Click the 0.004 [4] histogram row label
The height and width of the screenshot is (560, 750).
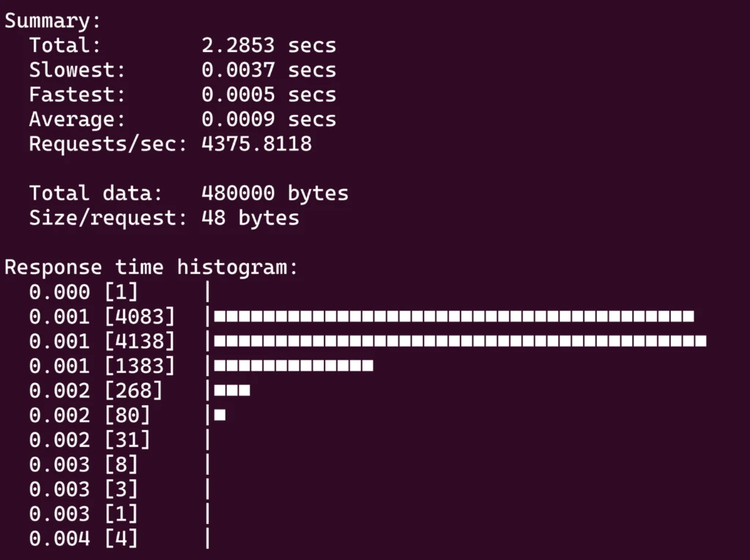pos(84,538)
